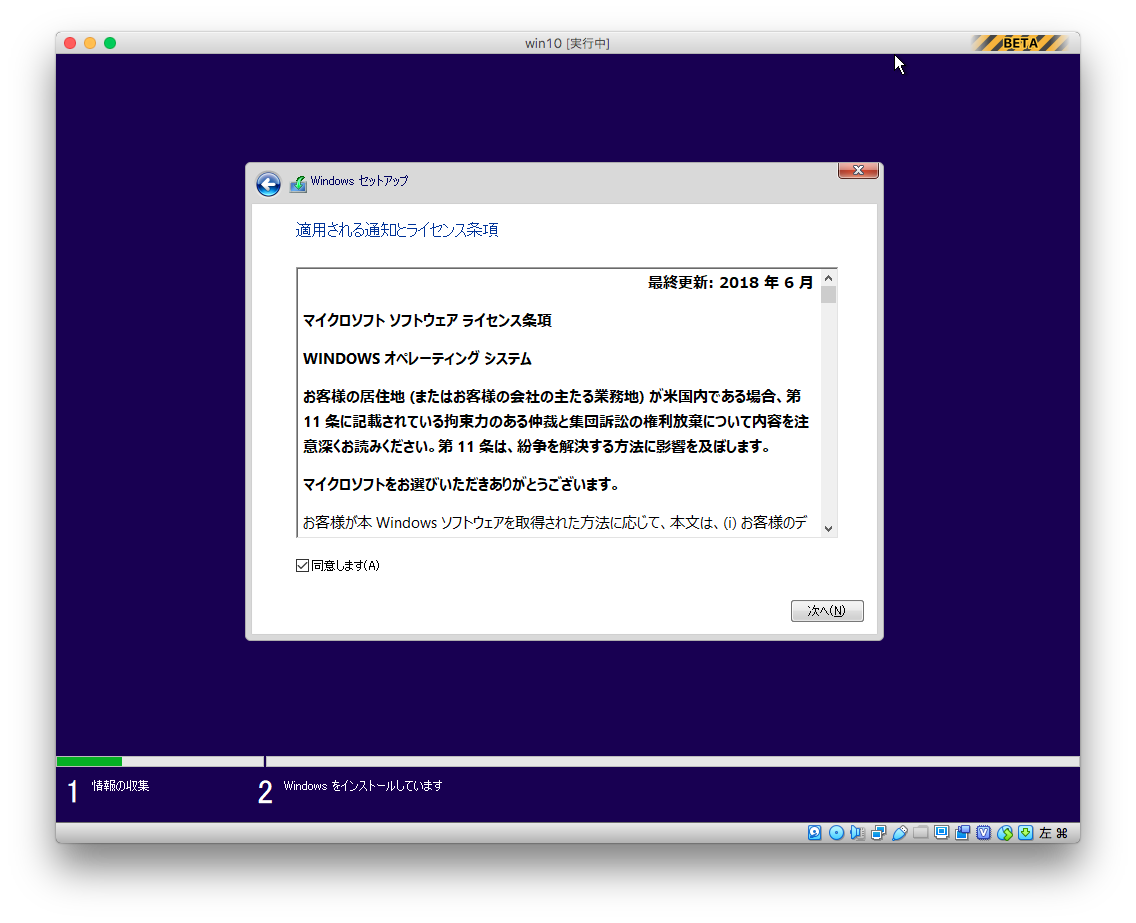Open the optical disc drive icon menu
The image size is (1136, 923).
[x=836, y=832]
